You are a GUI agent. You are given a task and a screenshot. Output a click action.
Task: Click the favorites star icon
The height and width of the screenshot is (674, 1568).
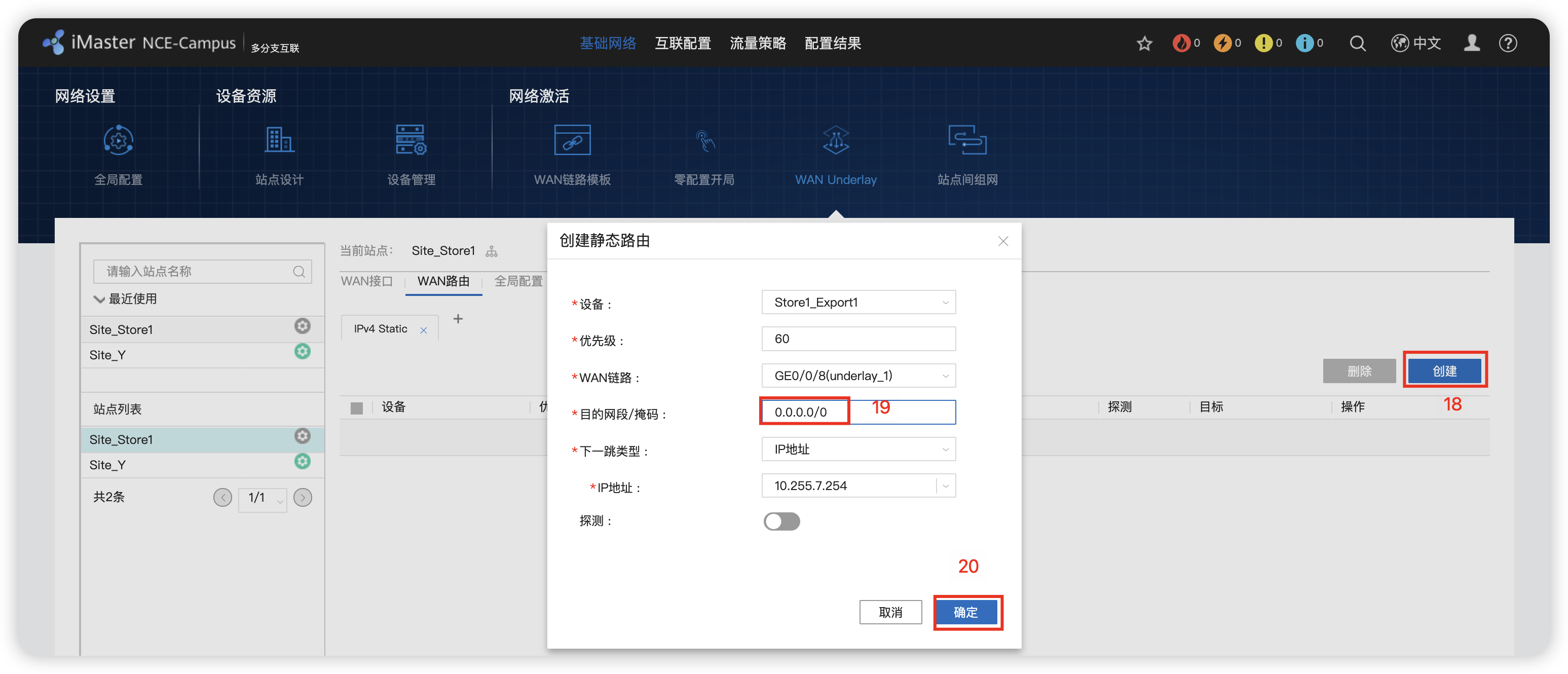pos(1144,43)
